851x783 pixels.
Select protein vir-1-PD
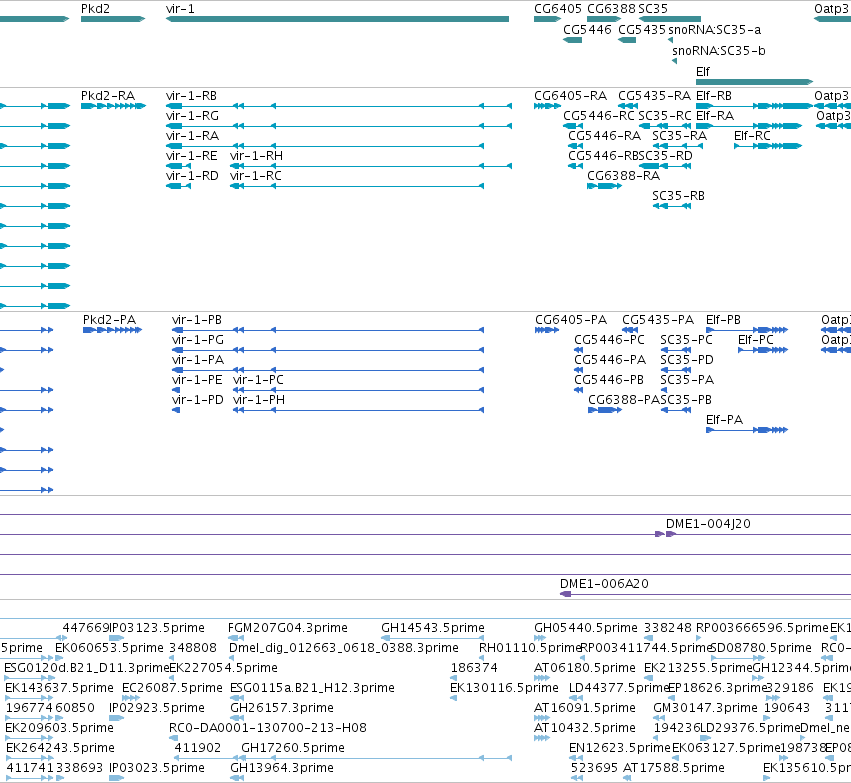click(198, 400)
